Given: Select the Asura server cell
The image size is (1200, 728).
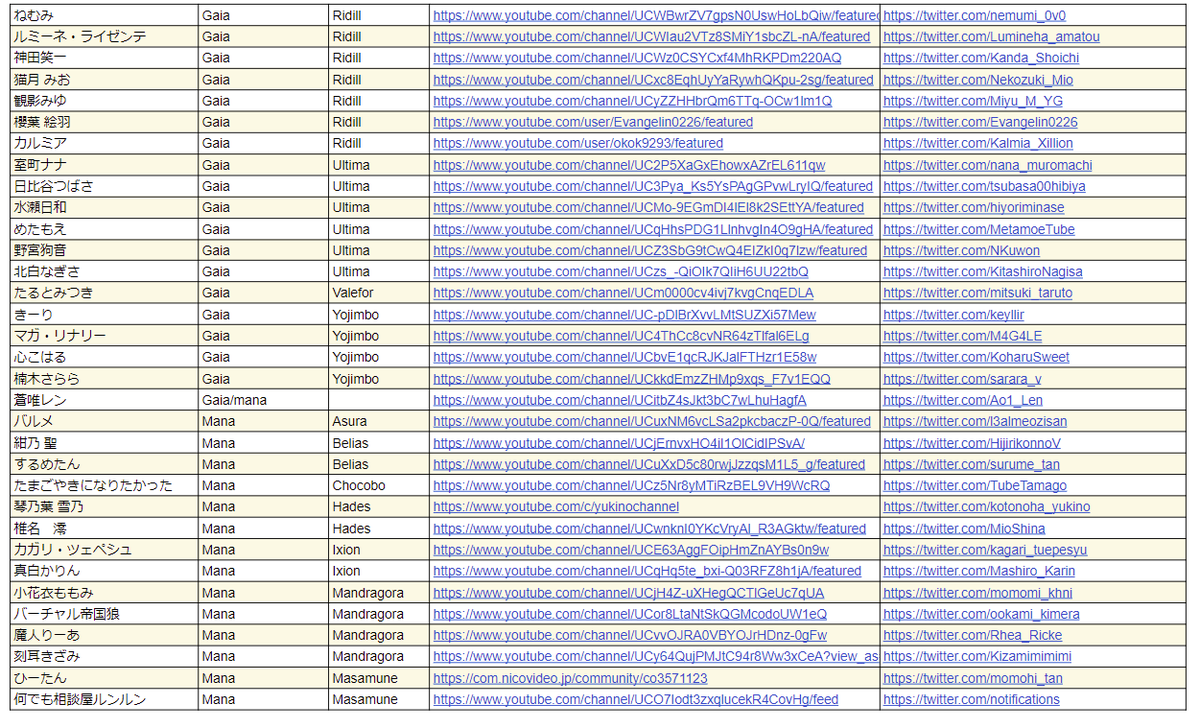Looking at the screenshot, I should 379,422.
